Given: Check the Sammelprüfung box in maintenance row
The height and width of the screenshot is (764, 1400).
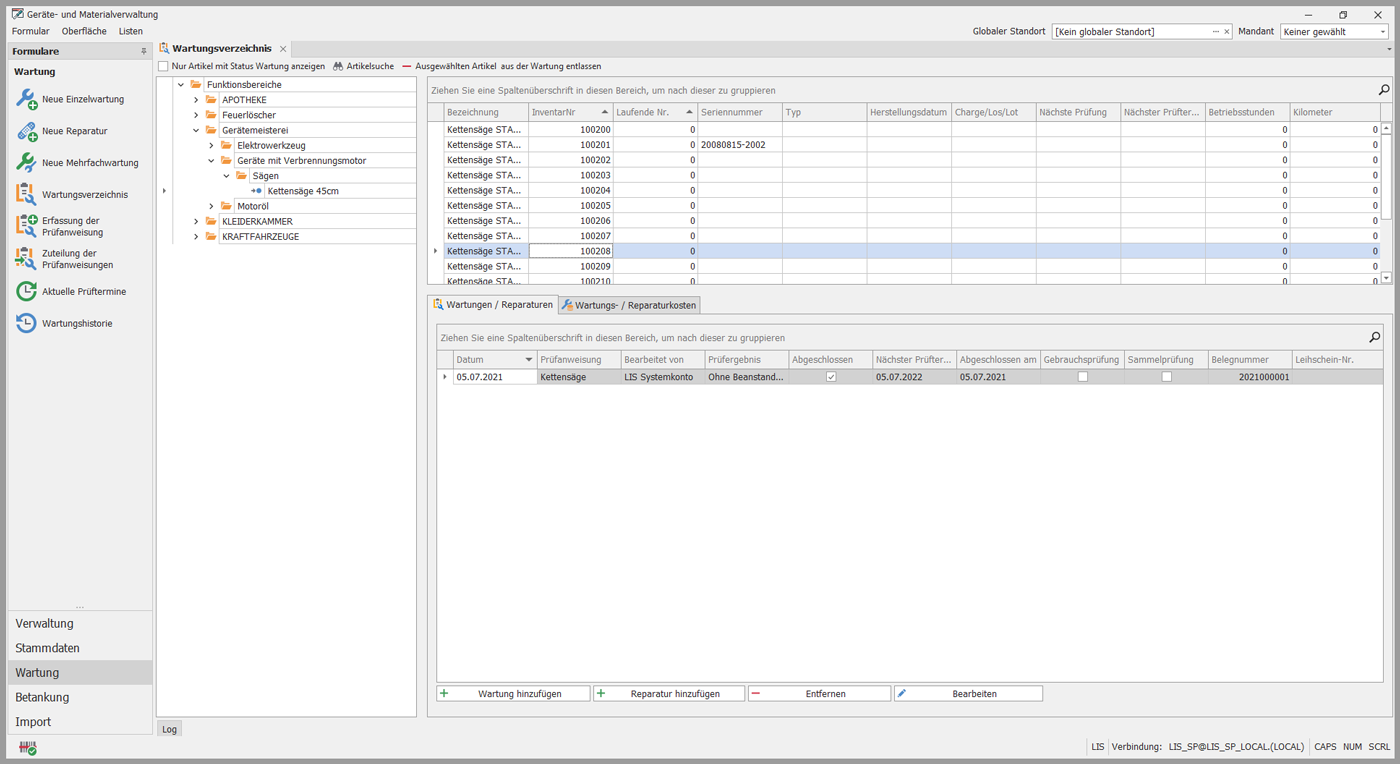Looking at the screenshot, I should tap(1166, 377).
